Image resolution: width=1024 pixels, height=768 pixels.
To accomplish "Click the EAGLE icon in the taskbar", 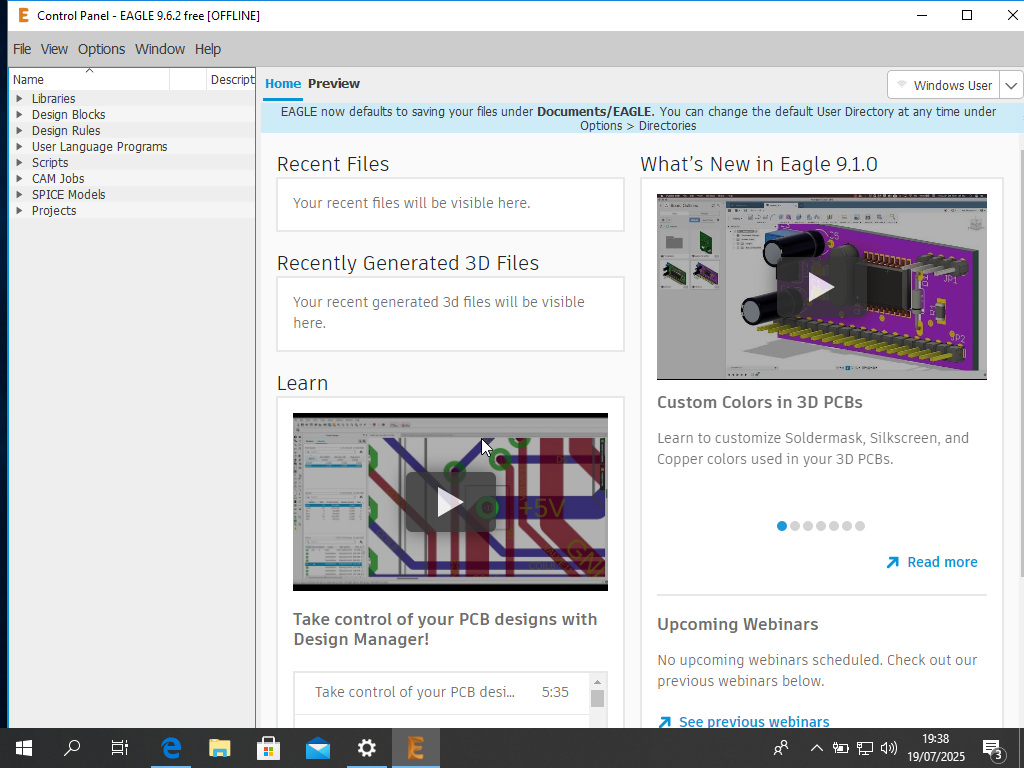I will pyautogui.click(x=415, y=748).
